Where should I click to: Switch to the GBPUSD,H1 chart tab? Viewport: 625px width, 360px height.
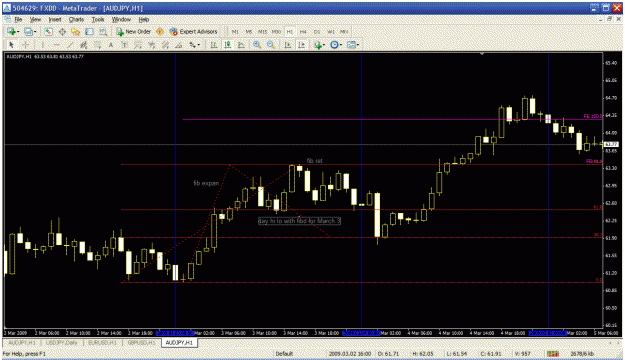point(142,343)
